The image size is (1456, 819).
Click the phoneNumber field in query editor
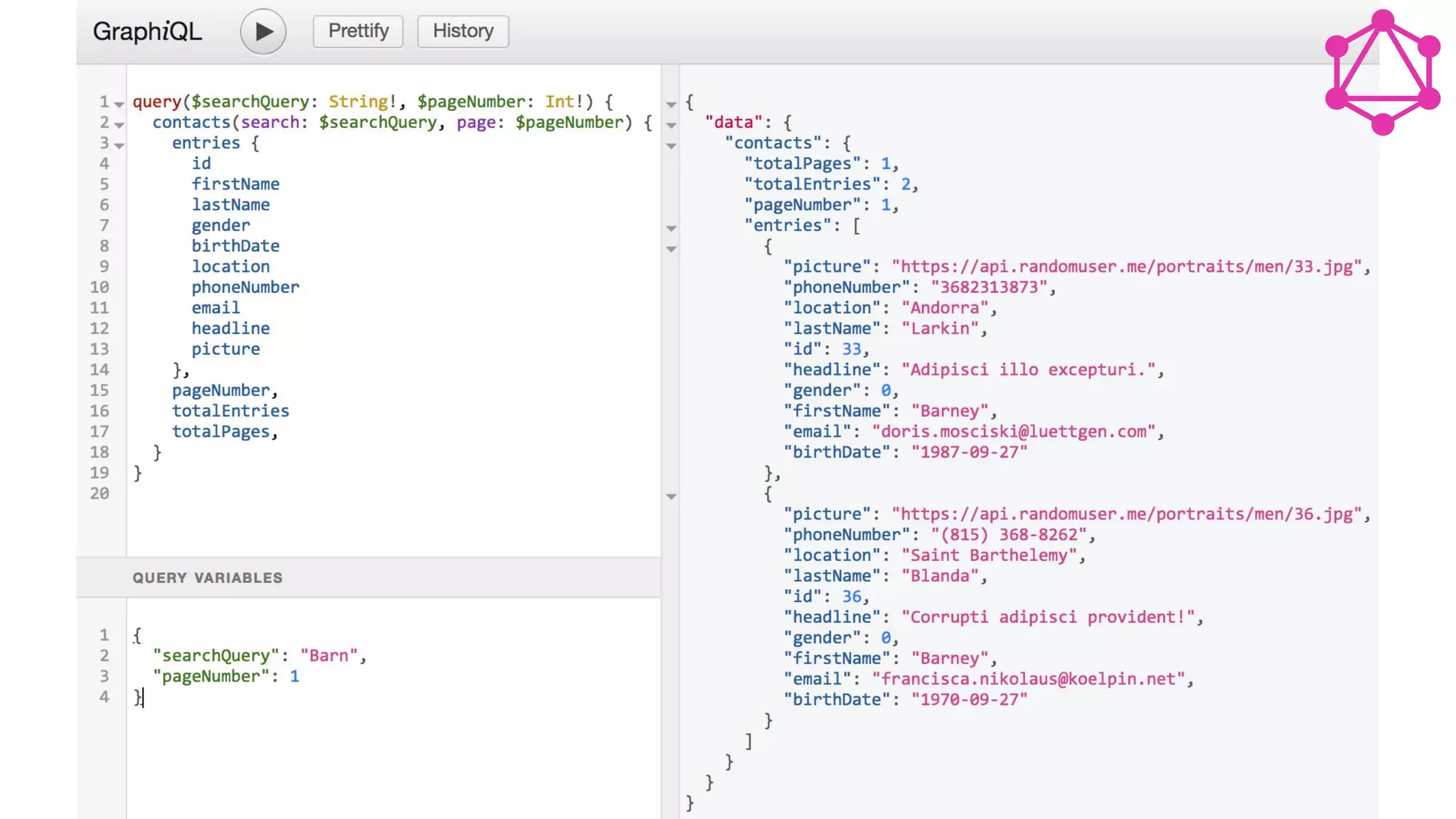[245, 287]
